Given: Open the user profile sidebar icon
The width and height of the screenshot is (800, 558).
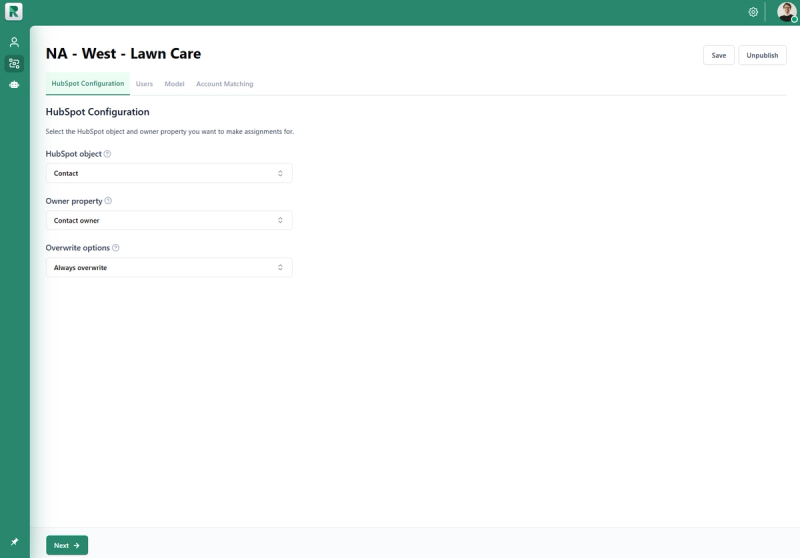Looking at the screenshot, I should (14, 42).
